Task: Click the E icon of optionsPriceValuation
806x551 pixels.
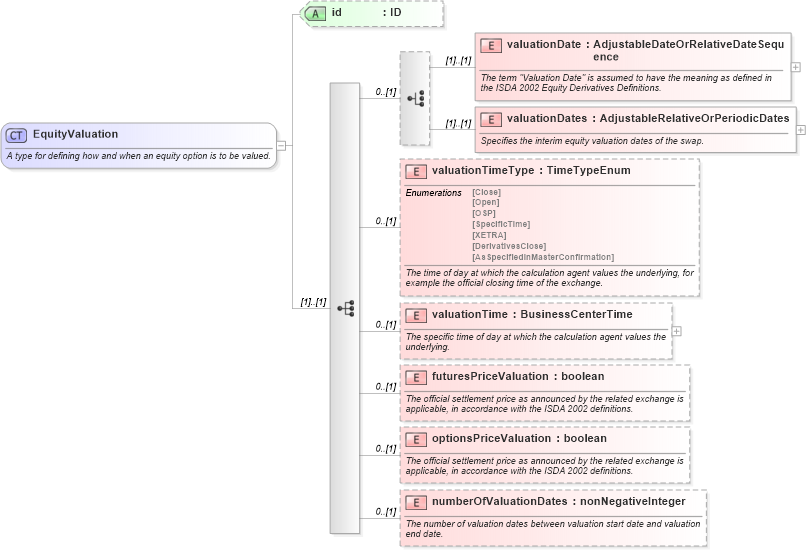Action: (x=416, y=439)
